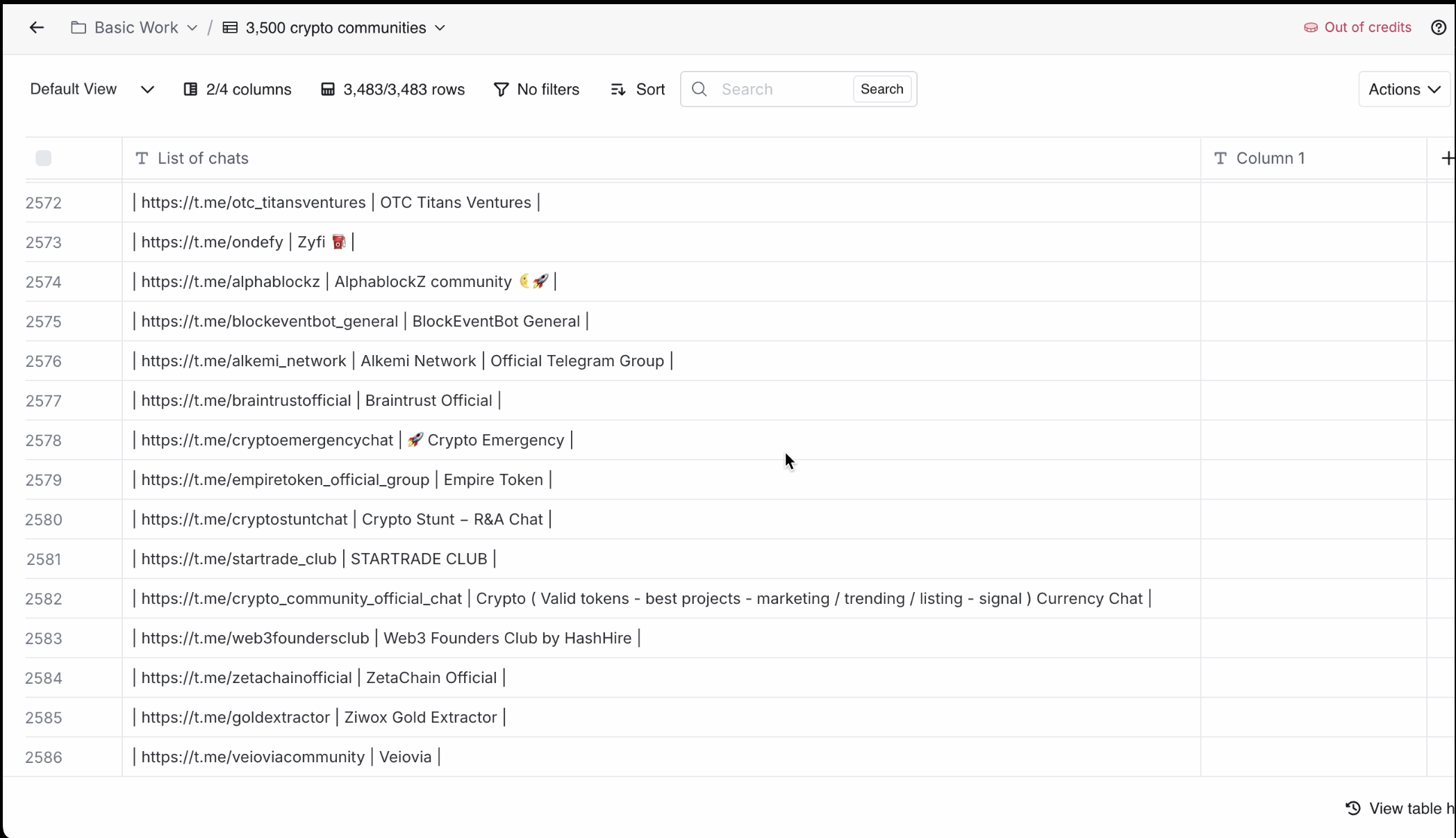Click the table icon beside 3,500 crypto communities
Viewport: 1456px width, 838px height.
pos(230,28)
